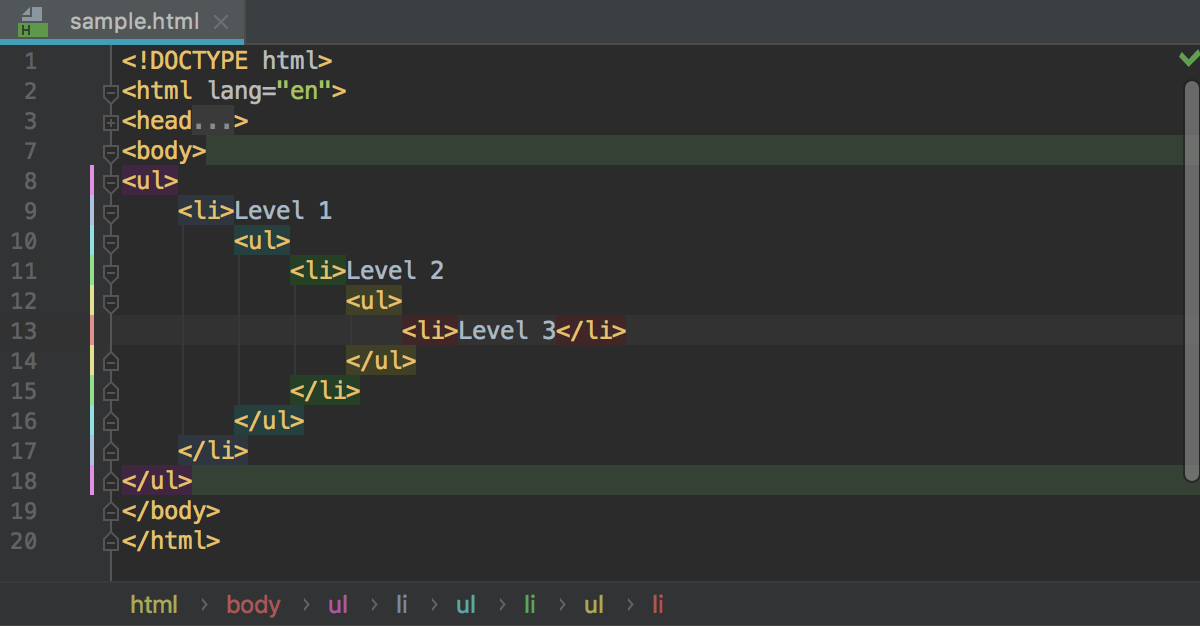Click the last li breadcrumb
The height and width of the screenshot is (626, 1200).
click(x=658, y=605)
